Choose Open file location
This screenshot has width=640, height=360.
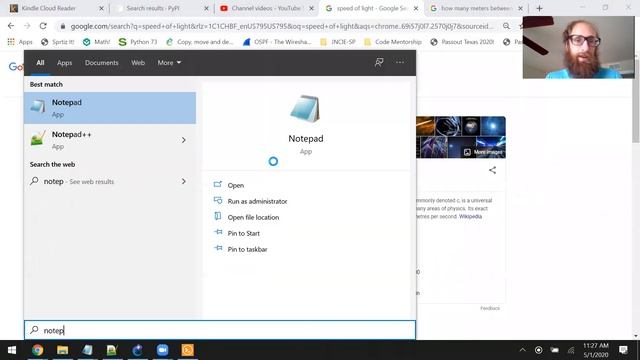click(x=253, y=217)
